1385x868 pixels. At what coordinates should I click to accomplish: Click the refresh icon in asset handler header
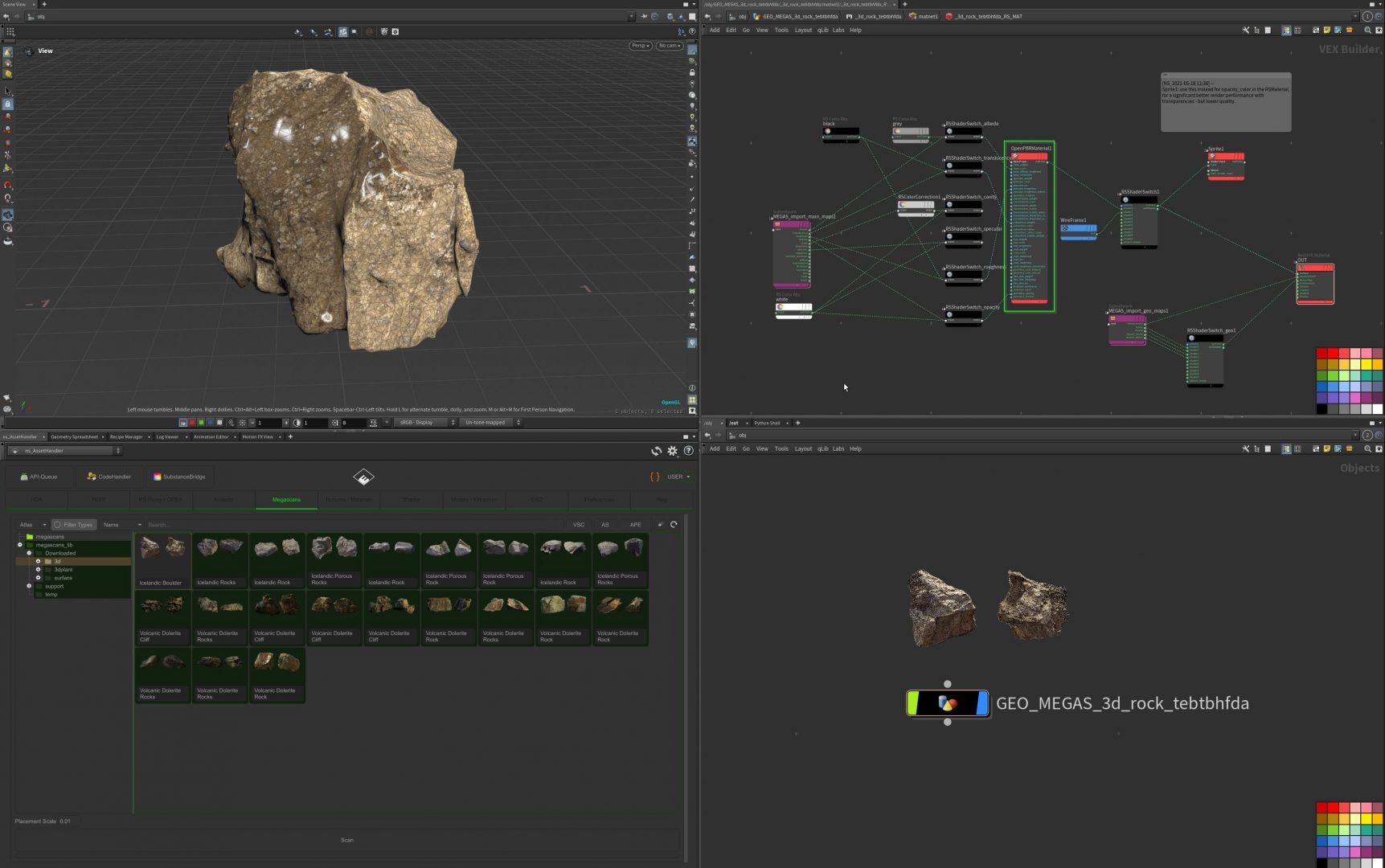[x=656, y=451]
